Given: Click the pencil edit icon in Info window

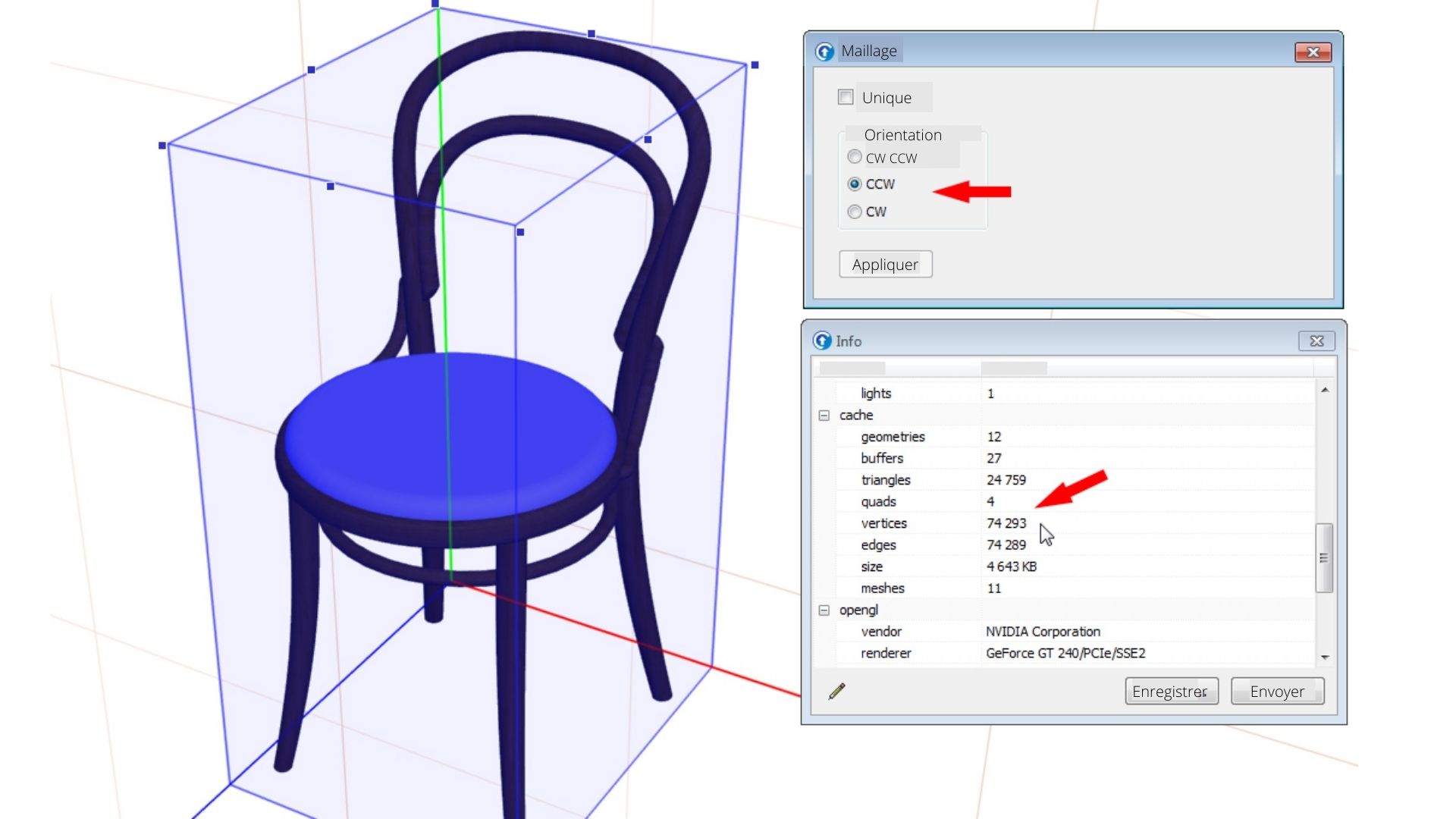Looking at the screenshot, I should pyautogui.click(x=836, y=691).
